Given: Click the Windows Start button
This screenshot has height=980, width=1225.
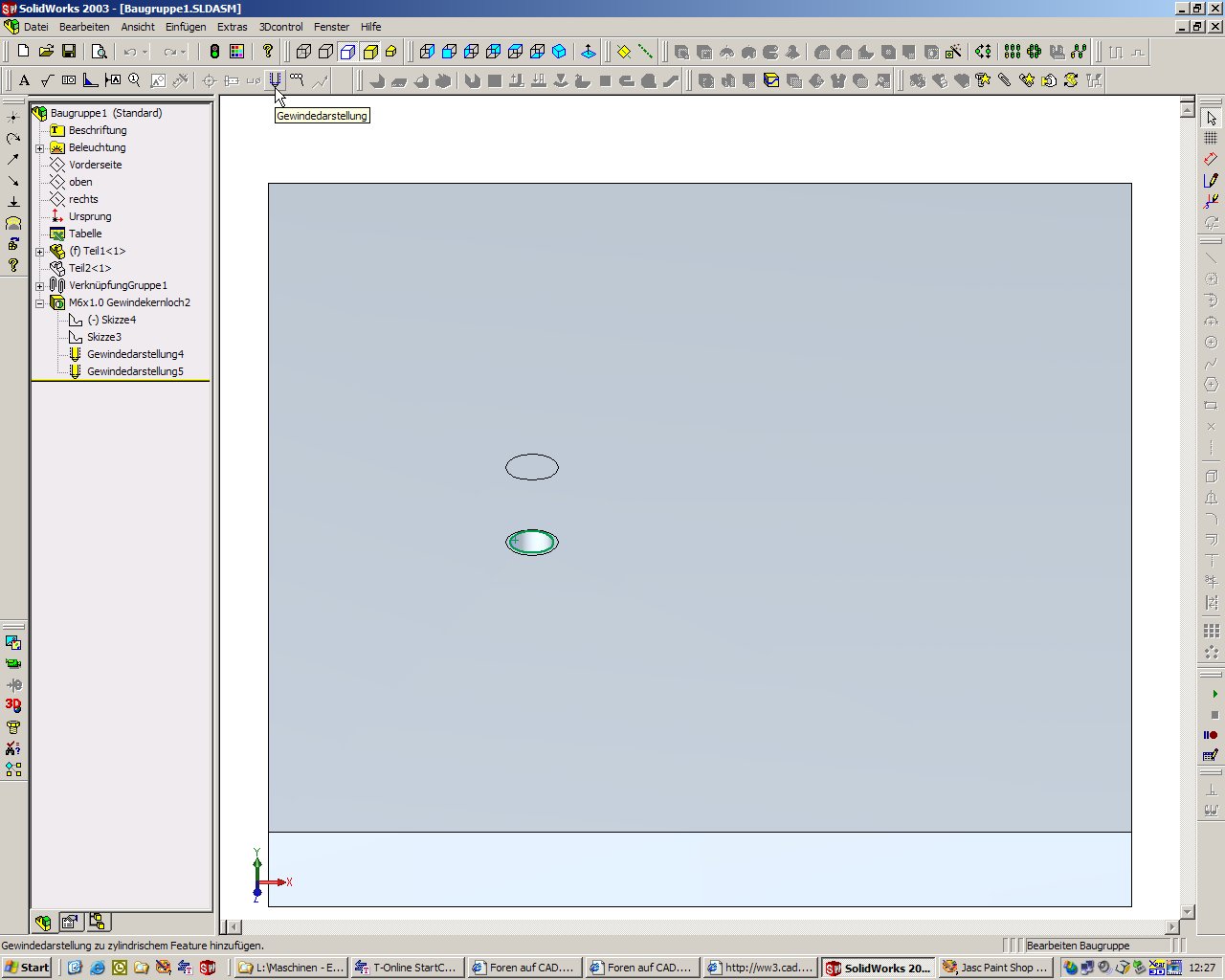Looking at the screenshot, I should (28, 968).
